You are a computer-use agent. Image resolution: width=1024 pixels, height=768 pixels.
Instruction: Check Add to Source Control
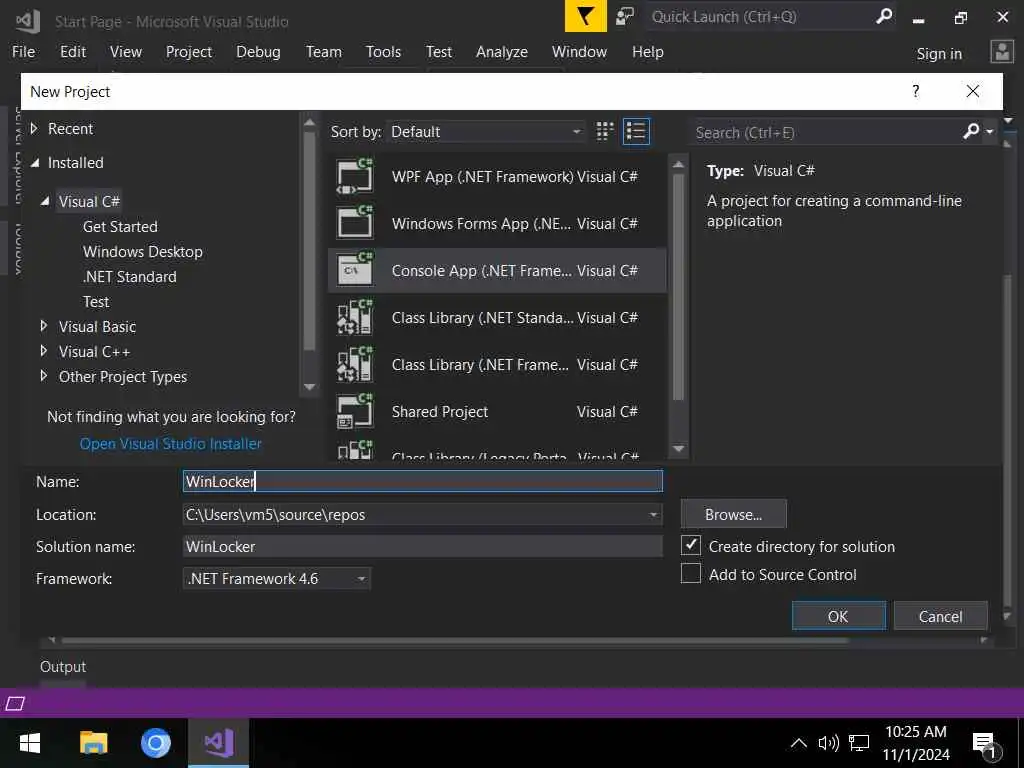tap(690, 573)
